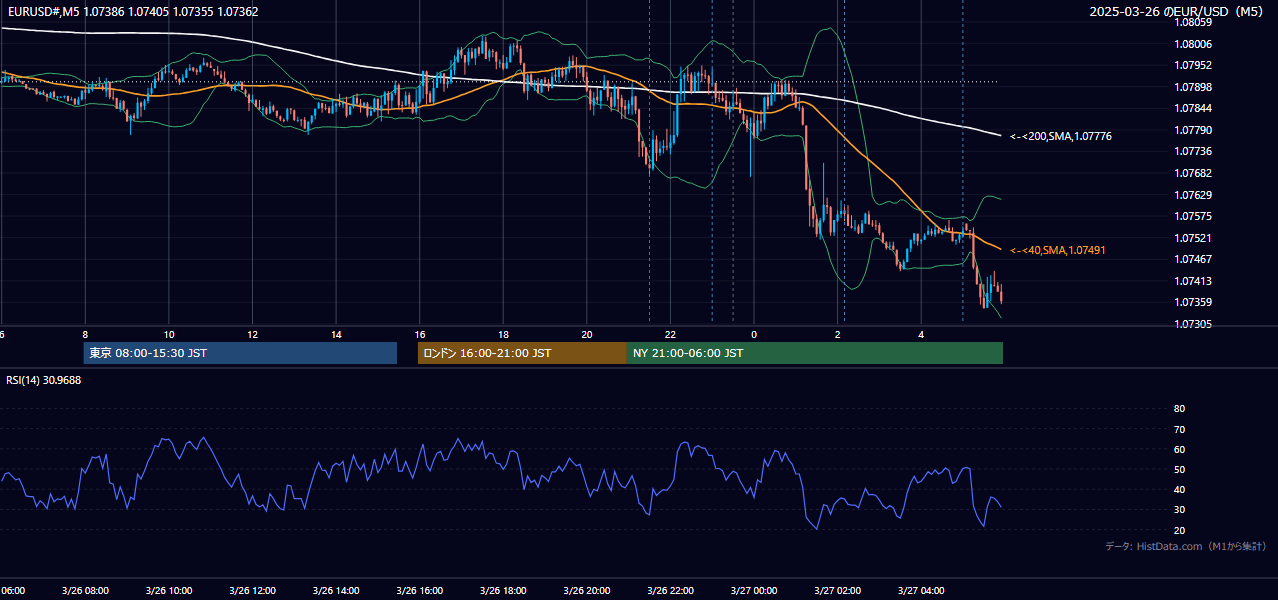Click price axis value 1.07898

(1193, 87)
